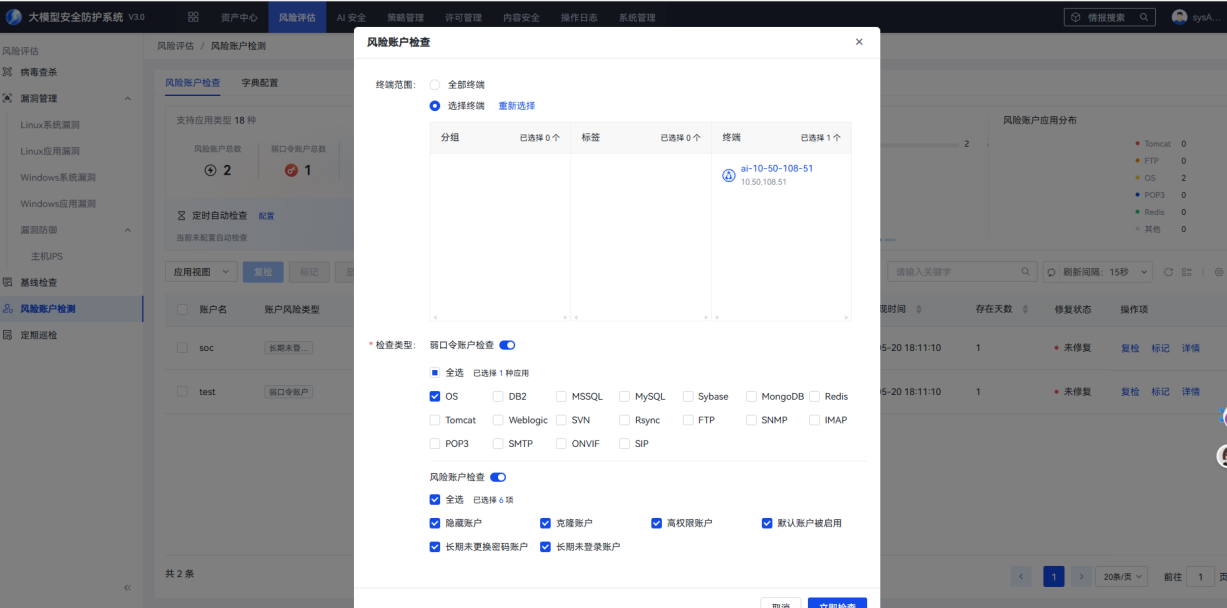The height and width of the screenshot is (608, 1227).
Task: Click the 重新选择 link
Action: [517, 105]
